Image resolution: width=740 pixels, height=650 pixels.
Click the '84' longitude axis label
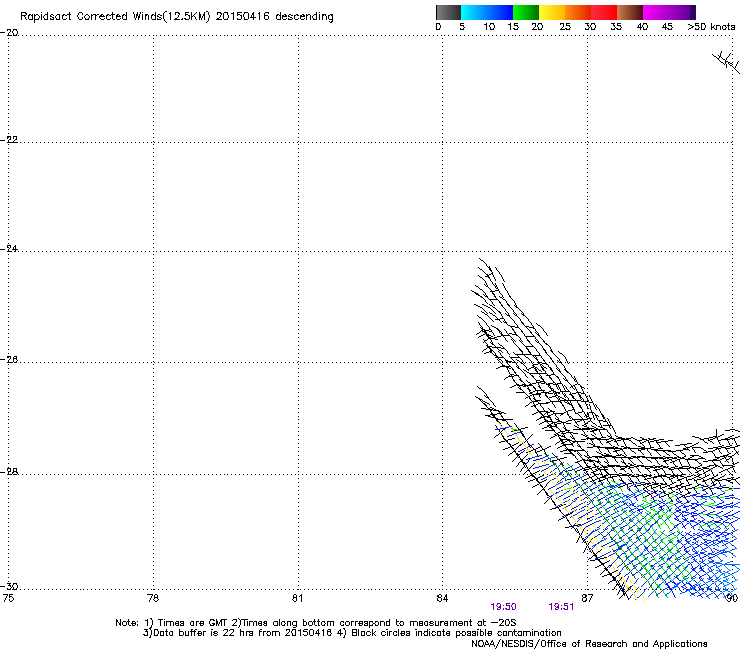442,598
